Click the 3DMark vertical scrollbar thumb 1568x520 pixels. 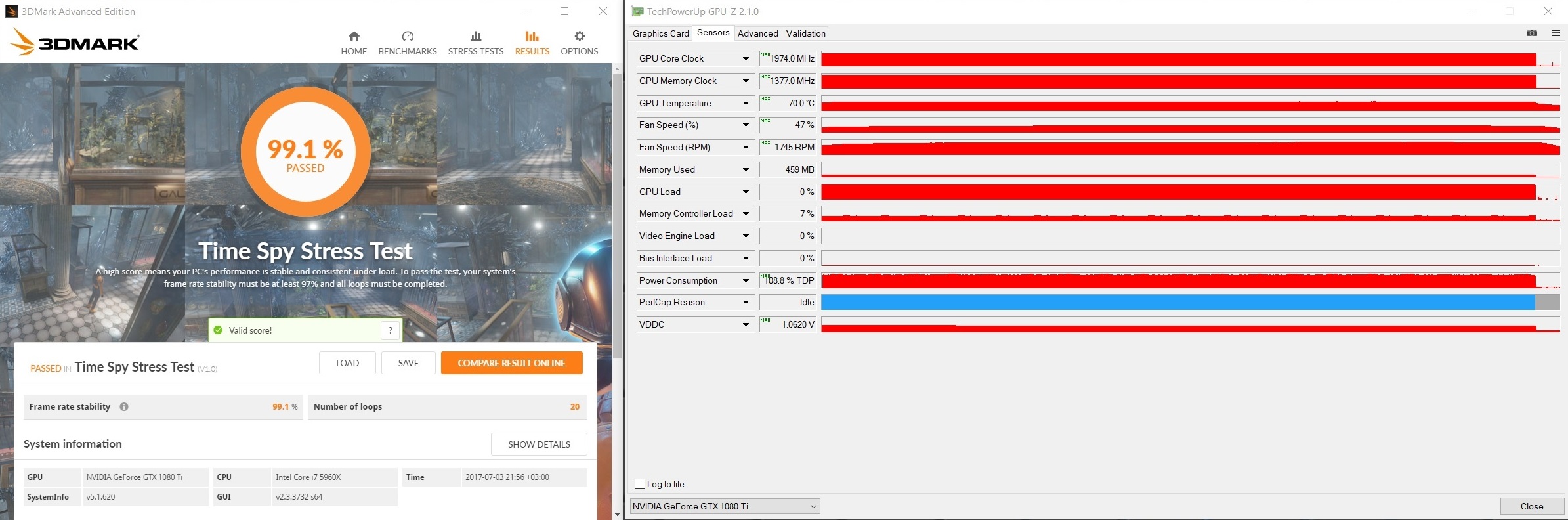click(617, 217)
